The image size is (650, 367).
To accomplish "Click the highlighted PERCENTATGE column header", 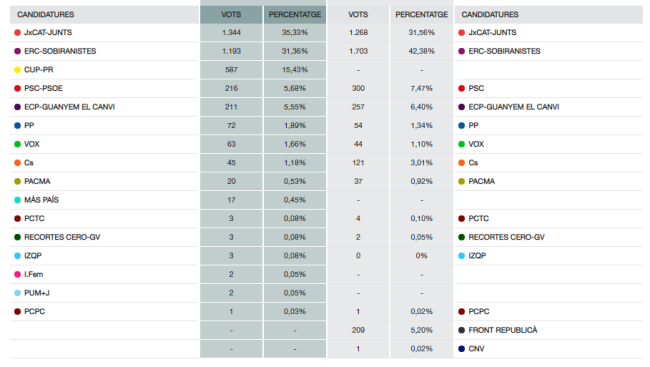I will (x=295, y=15).
